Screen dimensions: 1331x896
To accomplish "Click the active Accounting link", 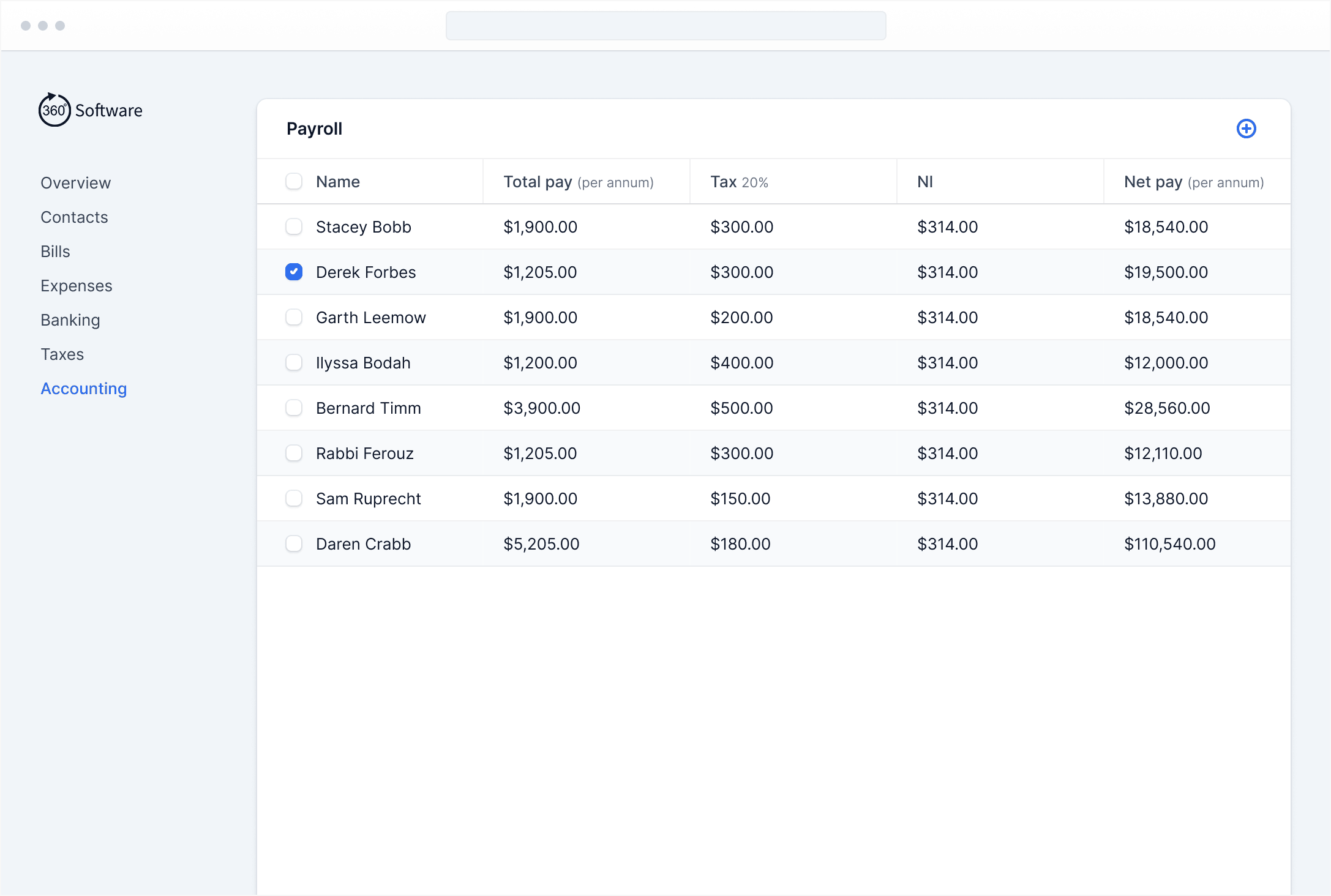I will tap(84, 389).
